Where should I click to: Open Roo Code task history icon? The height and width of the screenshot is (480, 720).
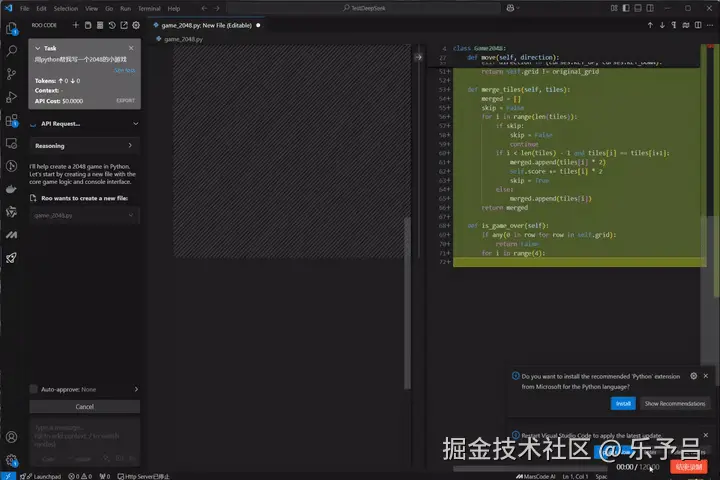pyautogui.click(x=112, y=25)
